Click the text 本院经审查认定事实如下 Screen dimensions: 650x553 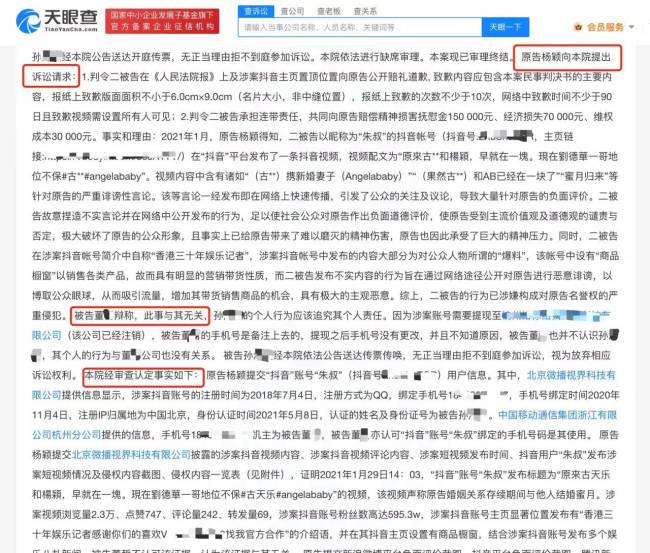[x=143, y=376]
